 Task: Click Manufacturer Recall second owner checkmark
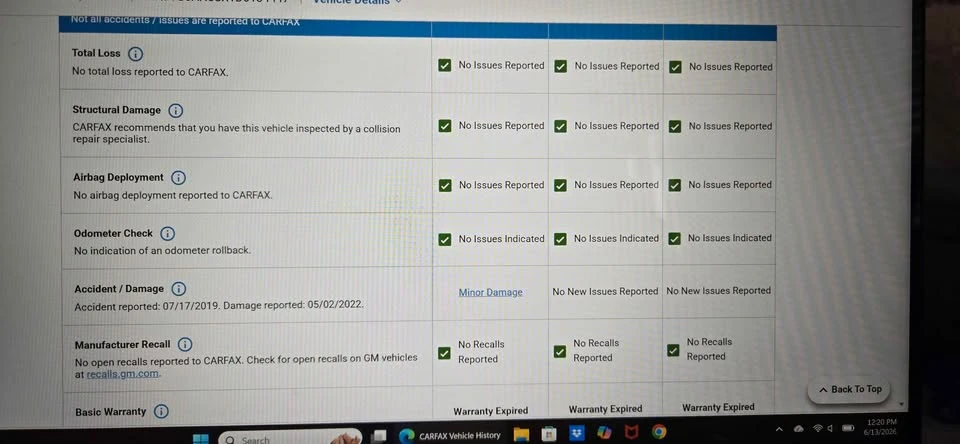tap(560, 352)
